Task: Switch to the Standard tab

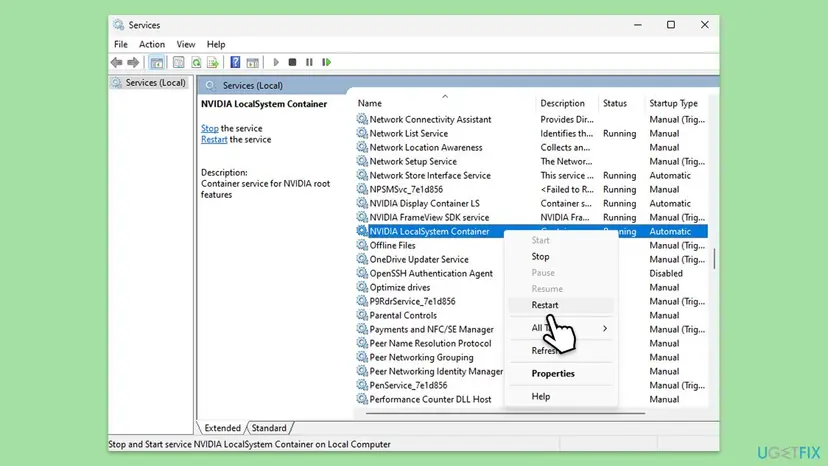Action: pos(269,428)
